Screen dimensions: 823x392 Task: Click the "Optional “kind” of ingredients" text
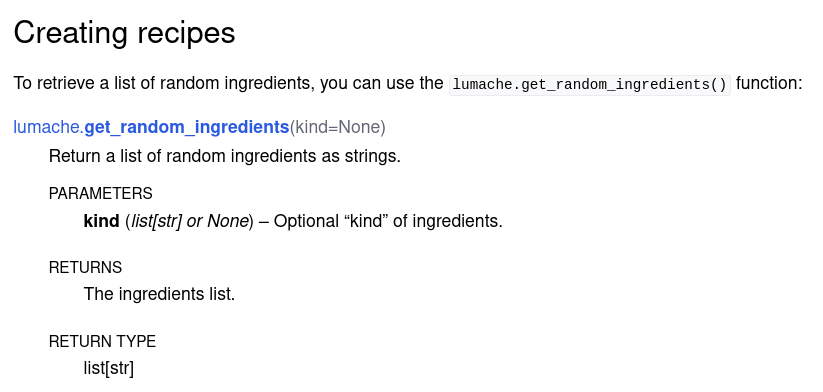(388, 221)
